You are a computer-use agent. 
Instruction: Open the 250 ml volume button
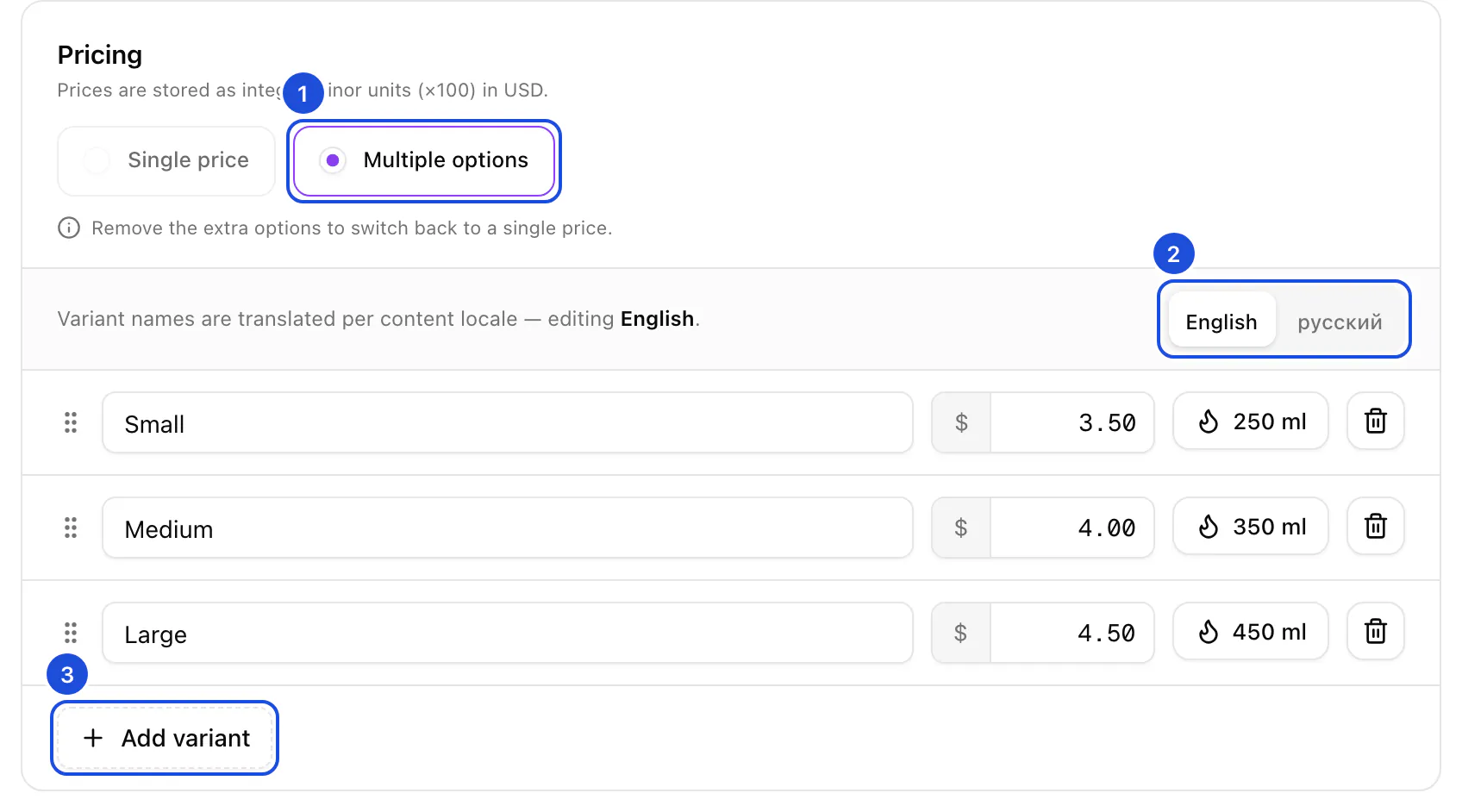point(1251,422)
